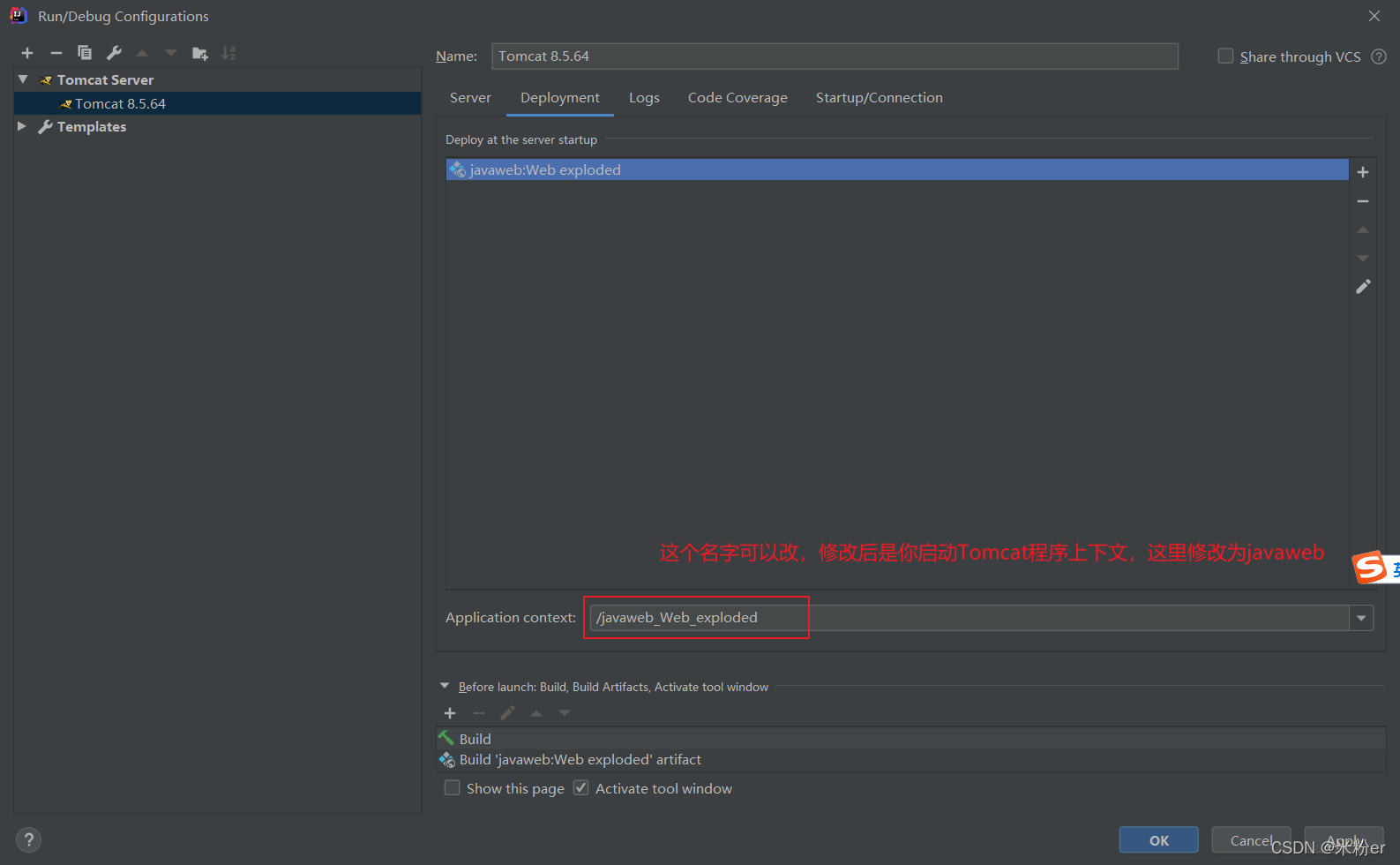Select the Deployment tab
This screenshot has height=865, width=1400.
[x=560, y=98]
